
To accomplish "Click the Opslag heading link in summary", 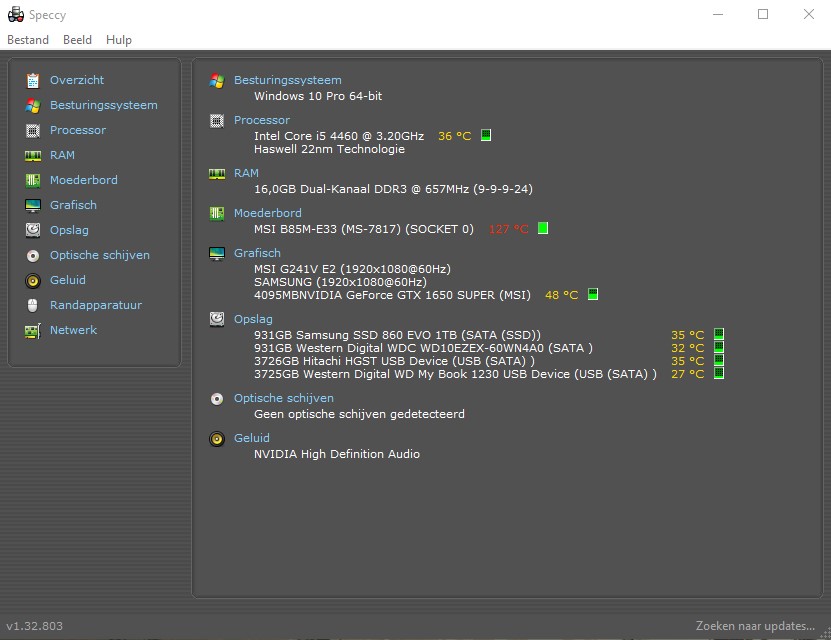I will click(x=253, y=319).
